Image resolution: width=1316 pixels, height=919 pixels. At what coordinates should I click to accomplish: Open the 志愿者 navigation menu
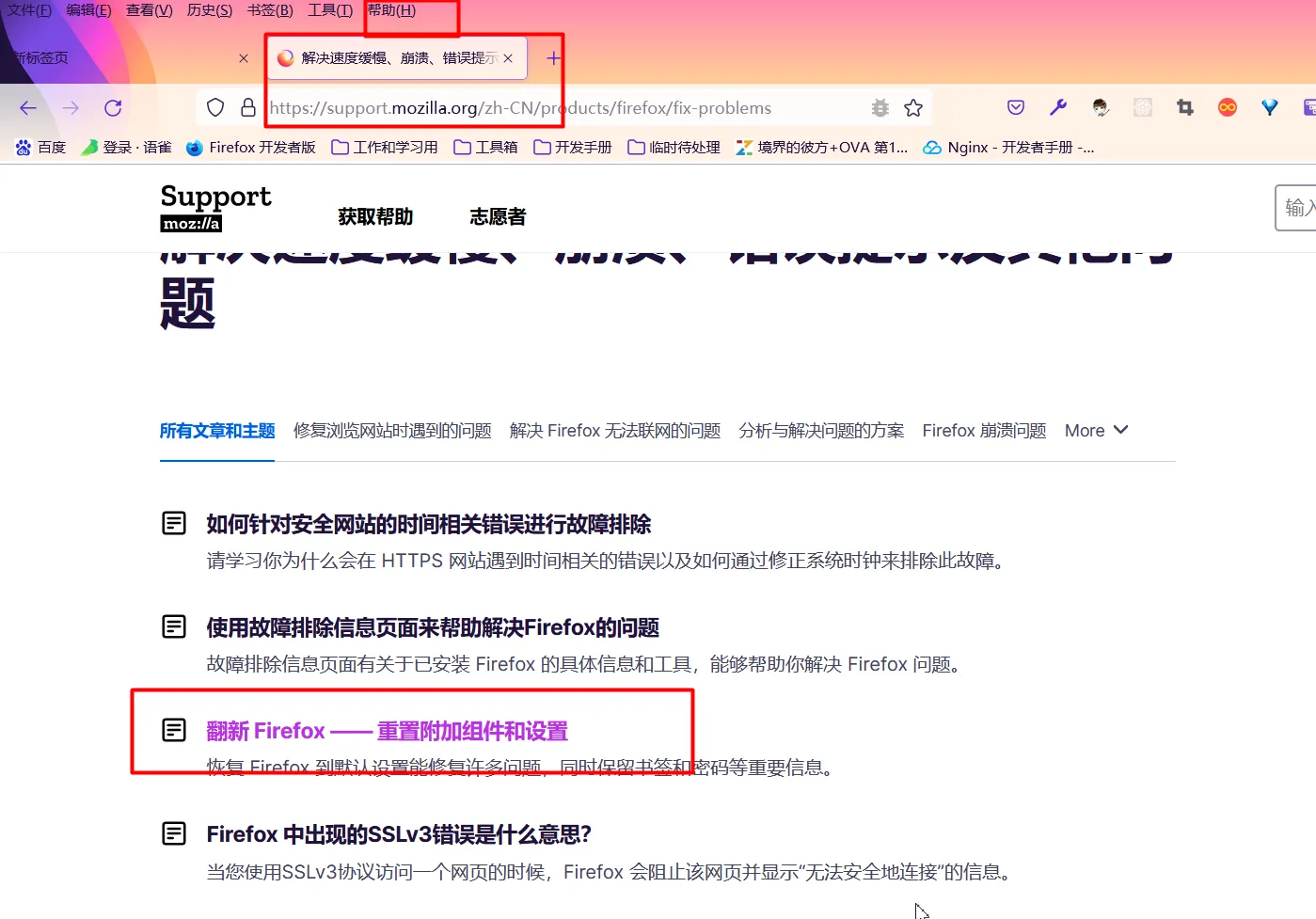(498, 217)
